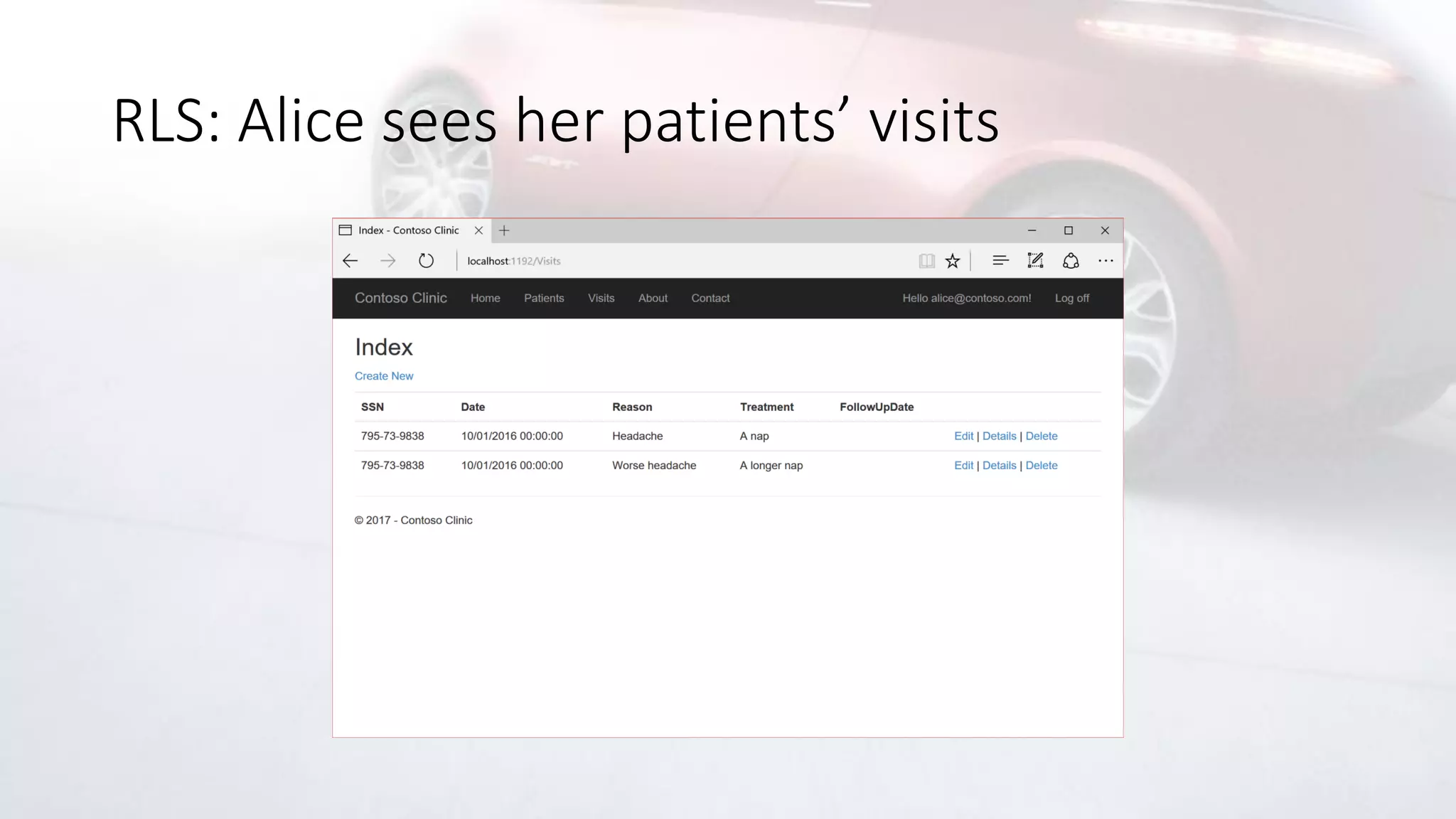The image size is (1456, 819).
Task: Click the SSN in the Headache row
Action: click(x=392, y=436)
